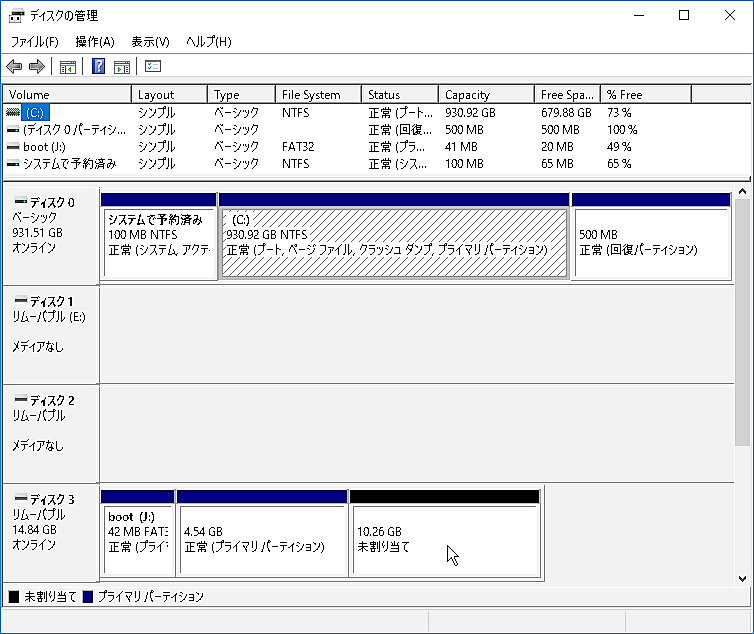Open the ファイル(F) menu
Image resolution: width=754 pixels, height=634 pixels.
(34, 42)
